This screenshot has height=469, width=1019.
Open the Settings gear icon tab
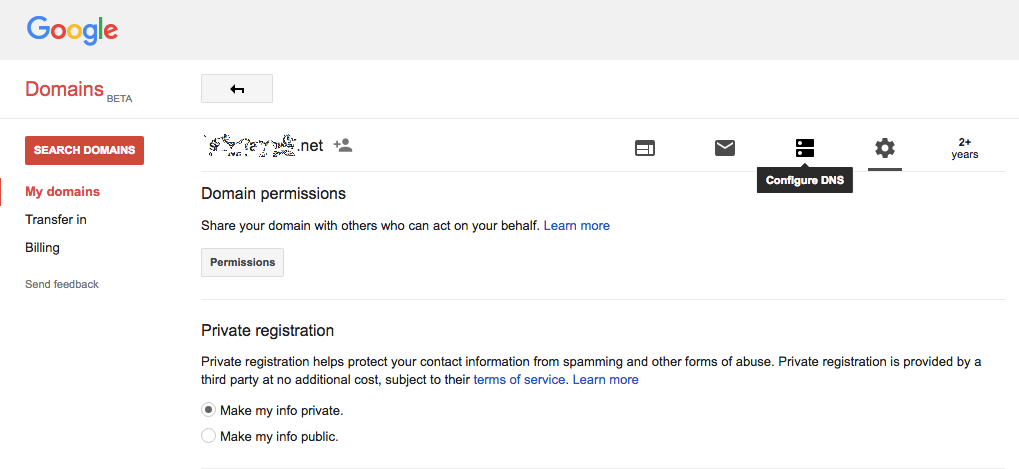tap(884, 148)
